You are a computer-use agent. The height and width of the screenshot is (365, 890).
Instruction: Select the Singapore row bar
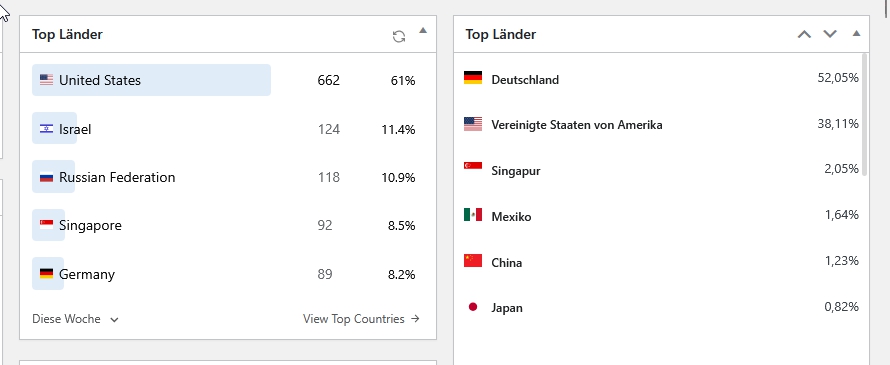48,225
